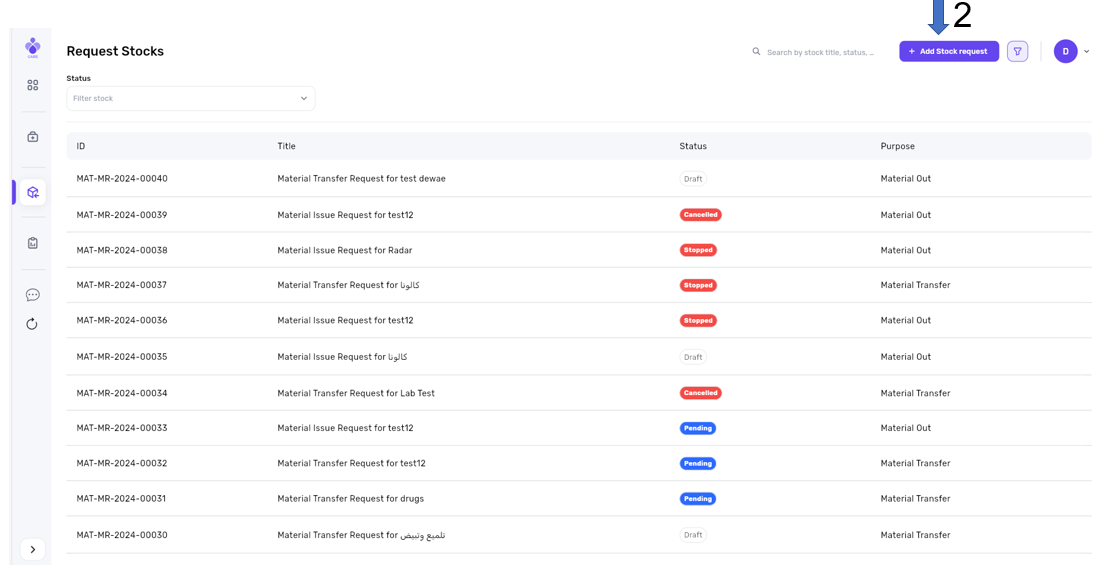Focus the stock search input field
The height and width of the screenshot is (565, 1111).
[820, 52]
